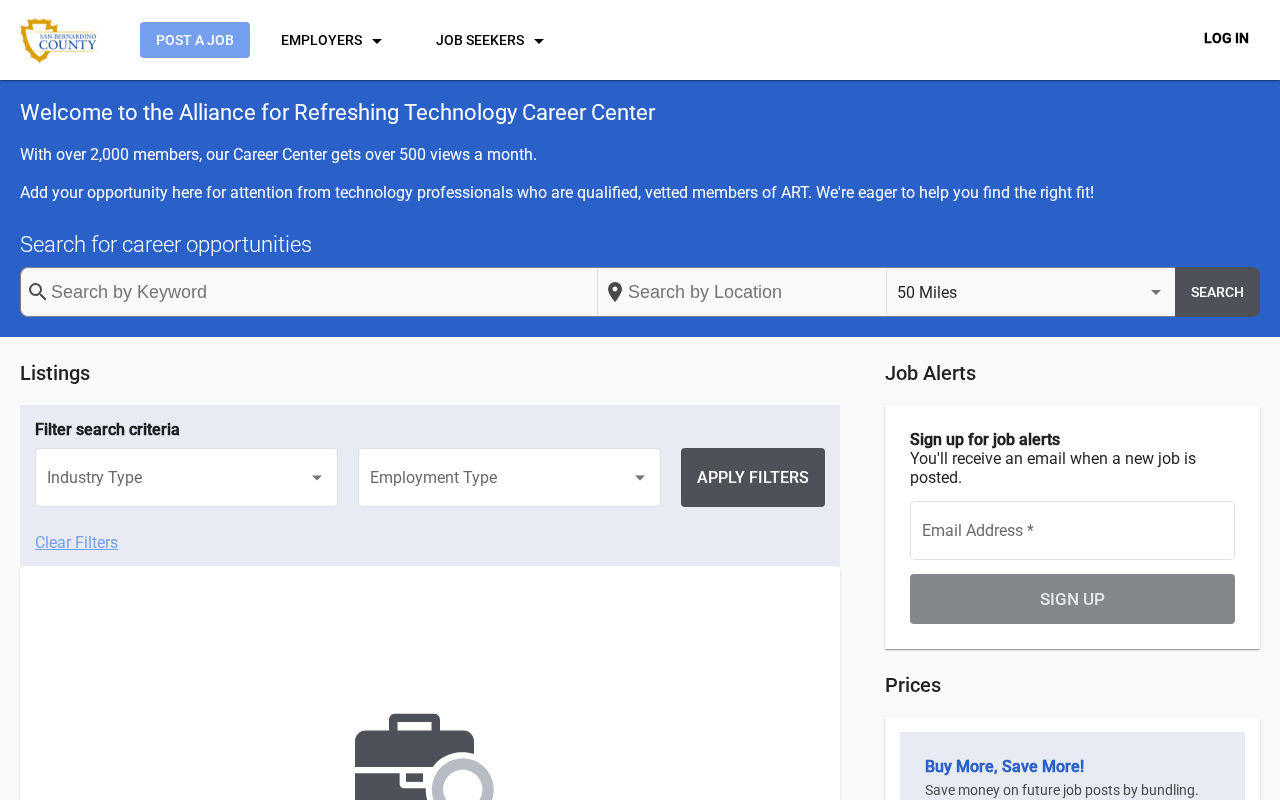
Task: Click the magnifier icon in keyword search
Action: point(38,292)
